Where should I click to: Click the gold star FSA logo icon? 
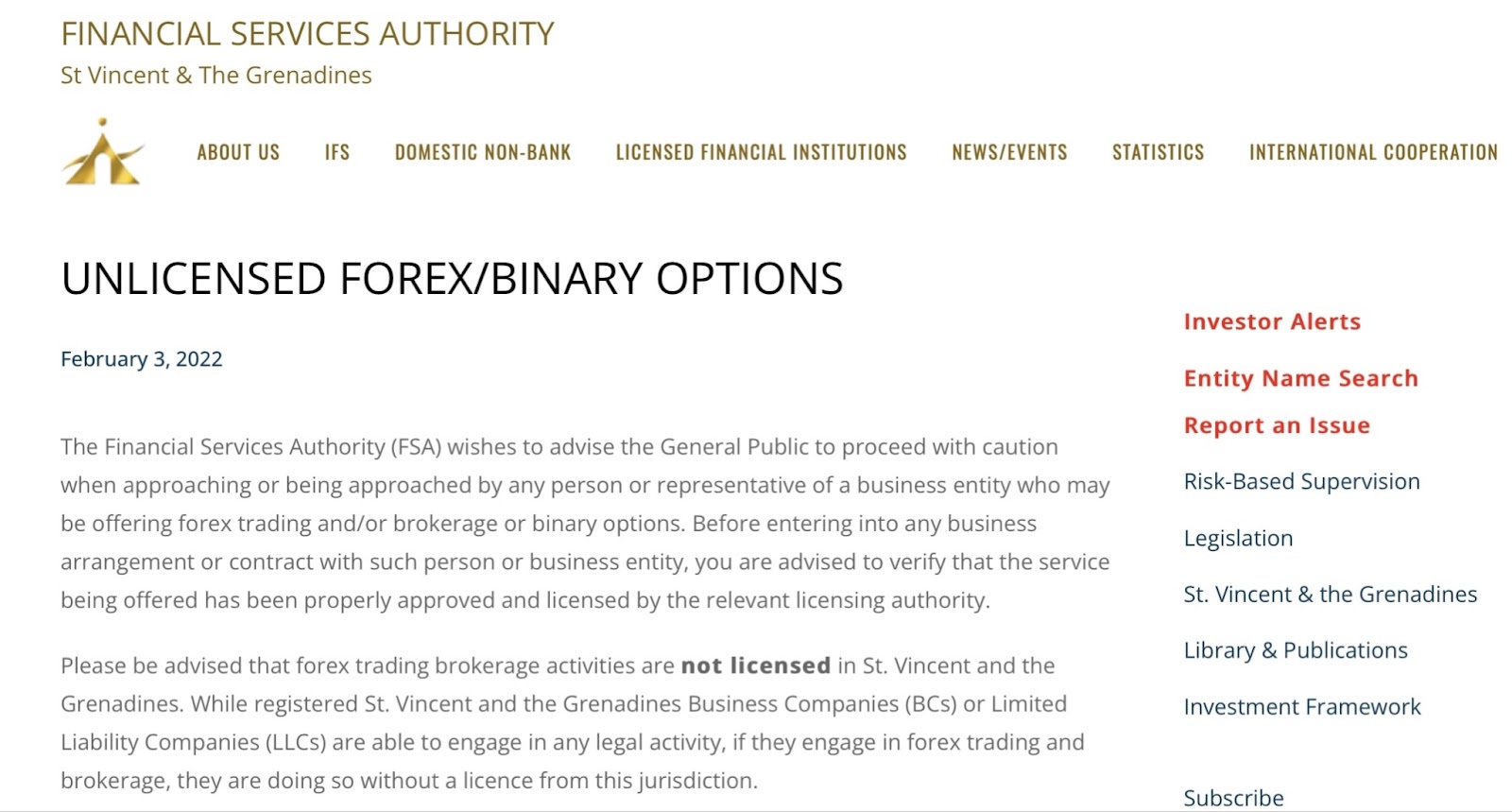pyautogui.click(x=103, y=151)
